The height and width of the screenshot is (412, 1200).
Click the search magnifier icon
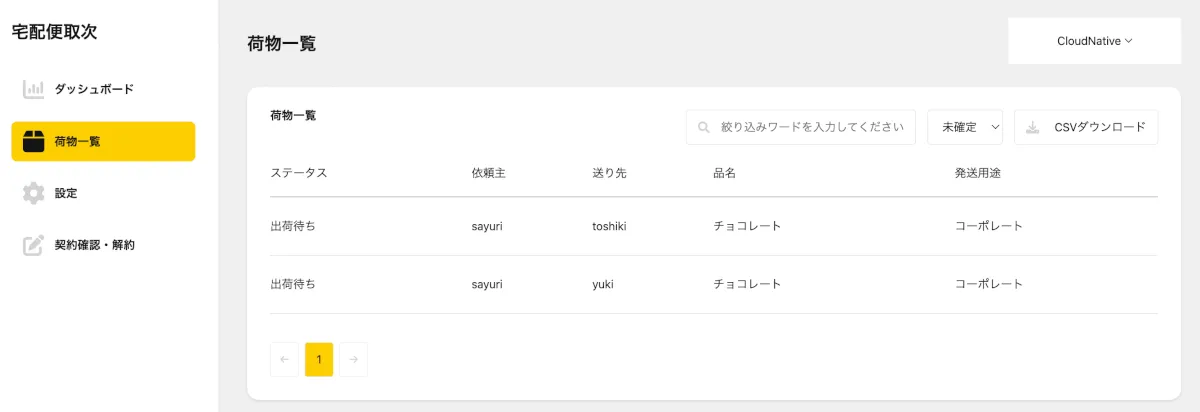[704, 128]
